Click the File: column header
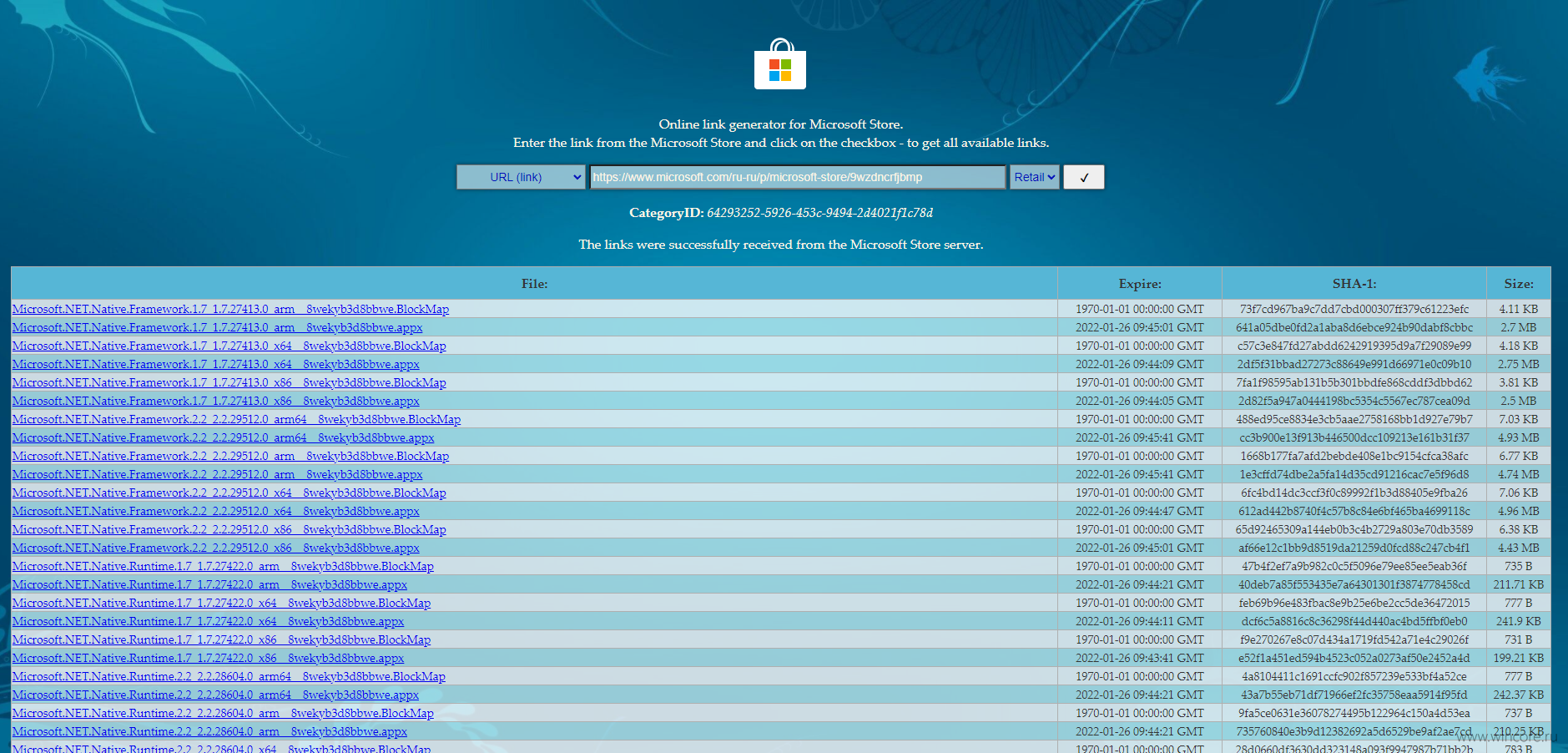The height and width of the screenshot is (753, 1568). pyautogui.click(x=534, y=284)
